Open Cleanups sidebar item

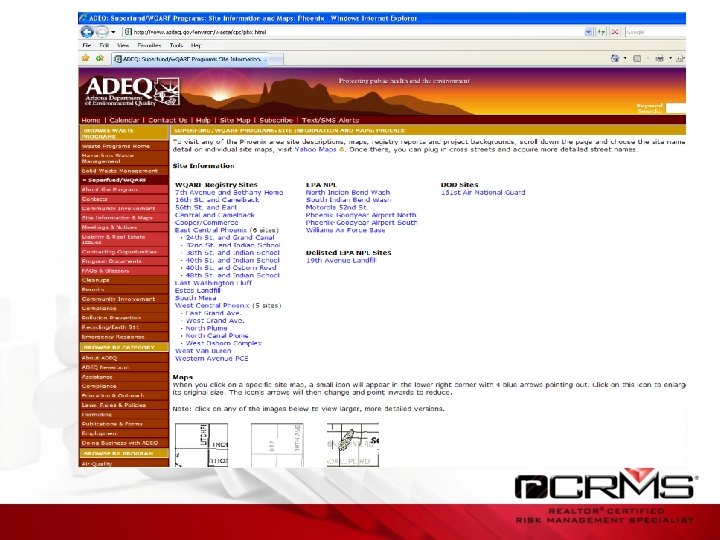[x=124, y=280]
